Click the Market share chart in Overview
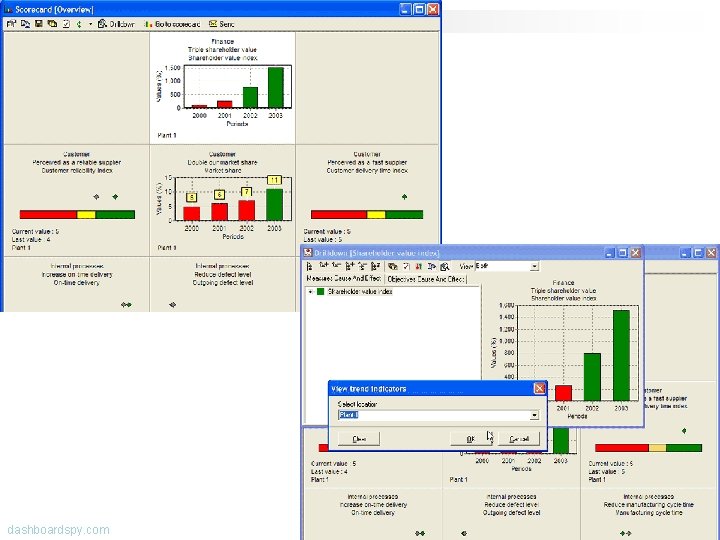The height and width of the screenshot is (540, 720). pos(222,201)
